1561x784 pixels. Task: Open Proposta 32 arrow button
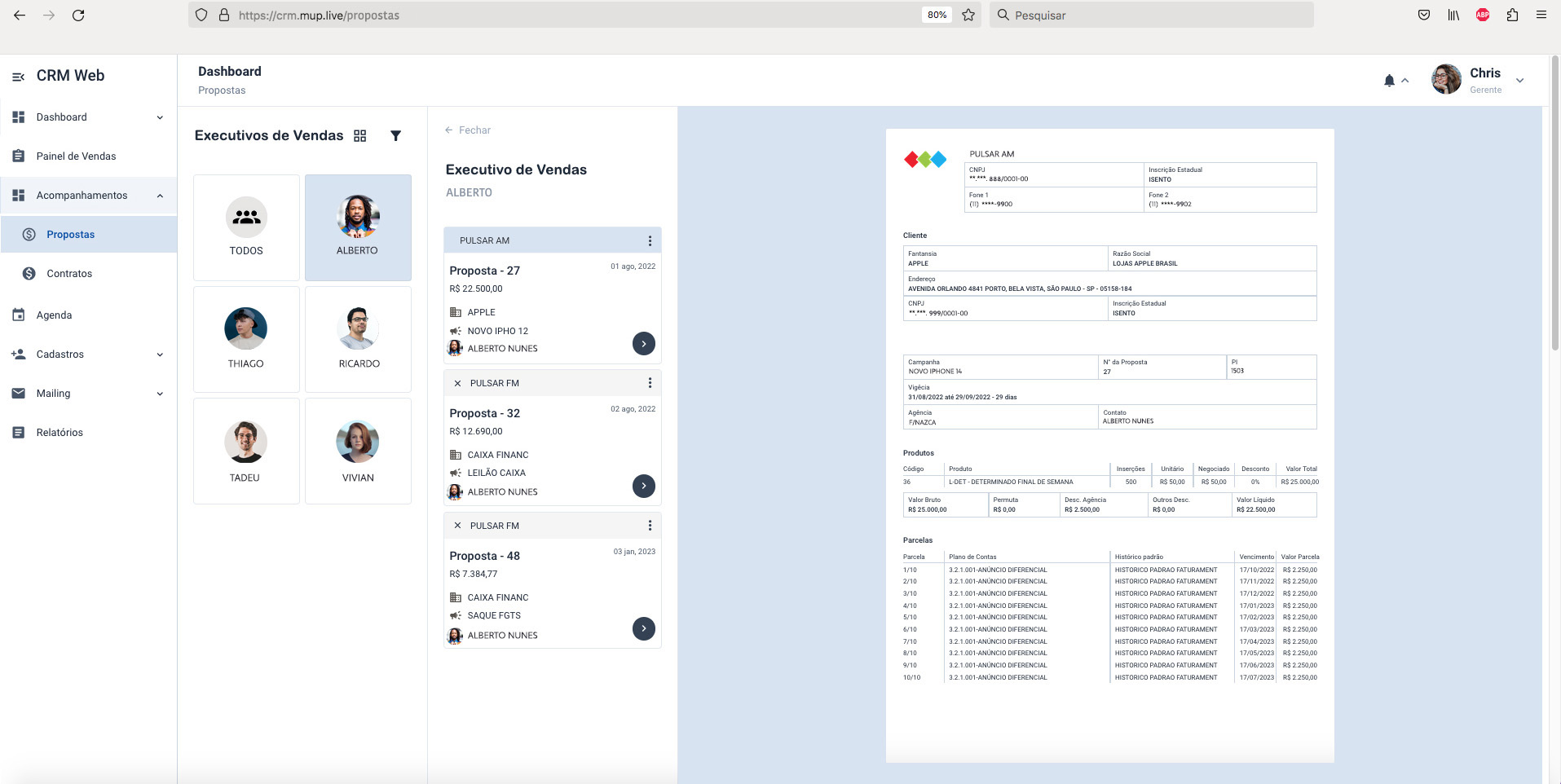(x=644, y=487)
